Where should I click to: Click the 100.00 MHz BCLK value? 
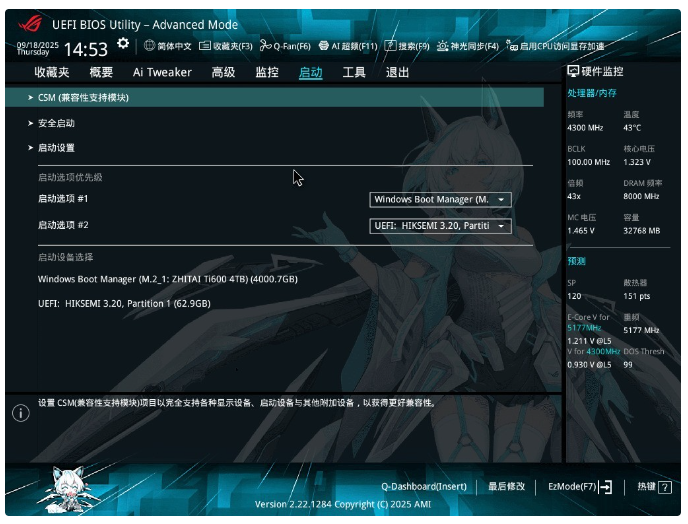[588, 162]
